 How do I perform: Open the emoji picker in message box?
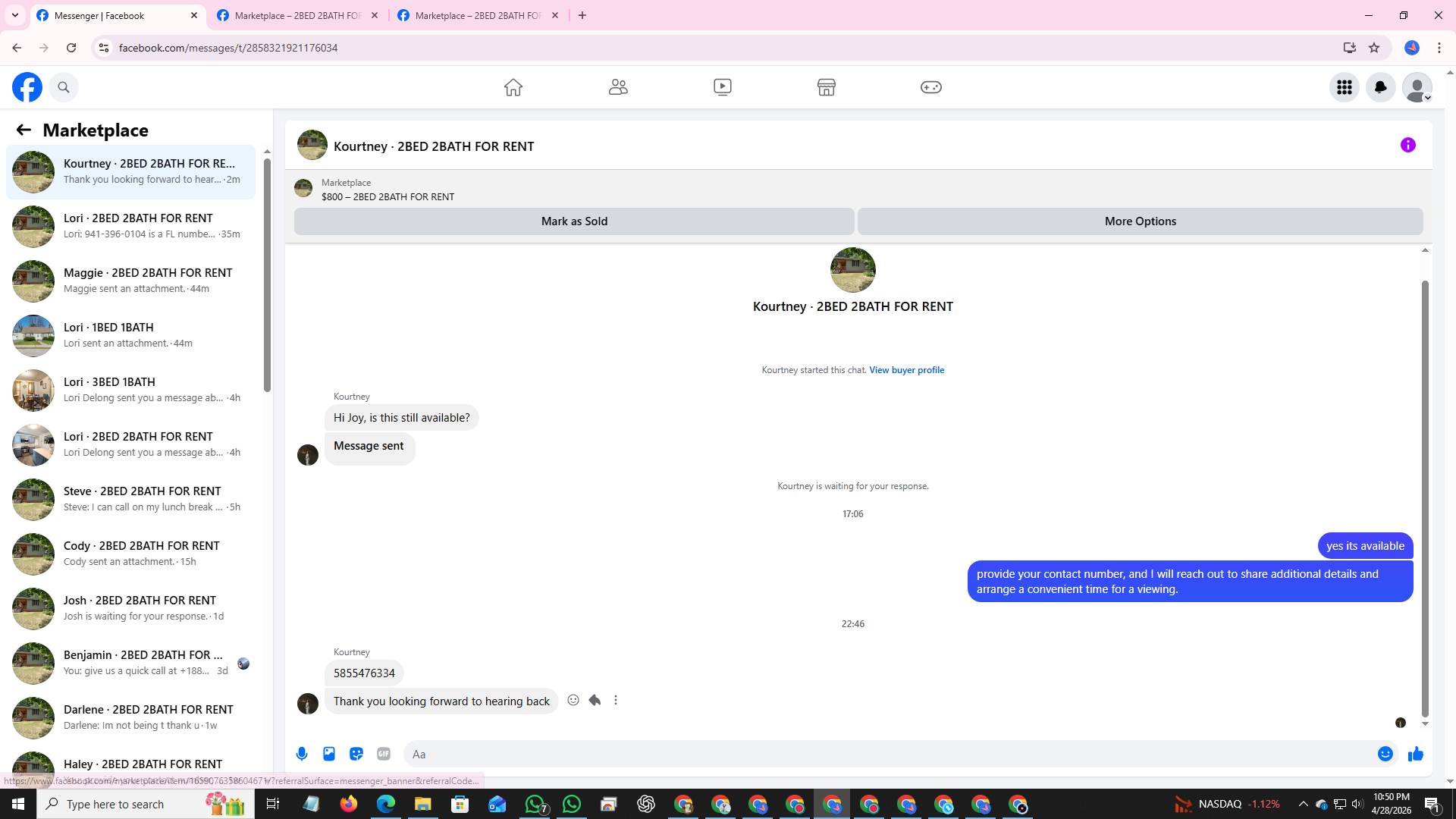1385,754
